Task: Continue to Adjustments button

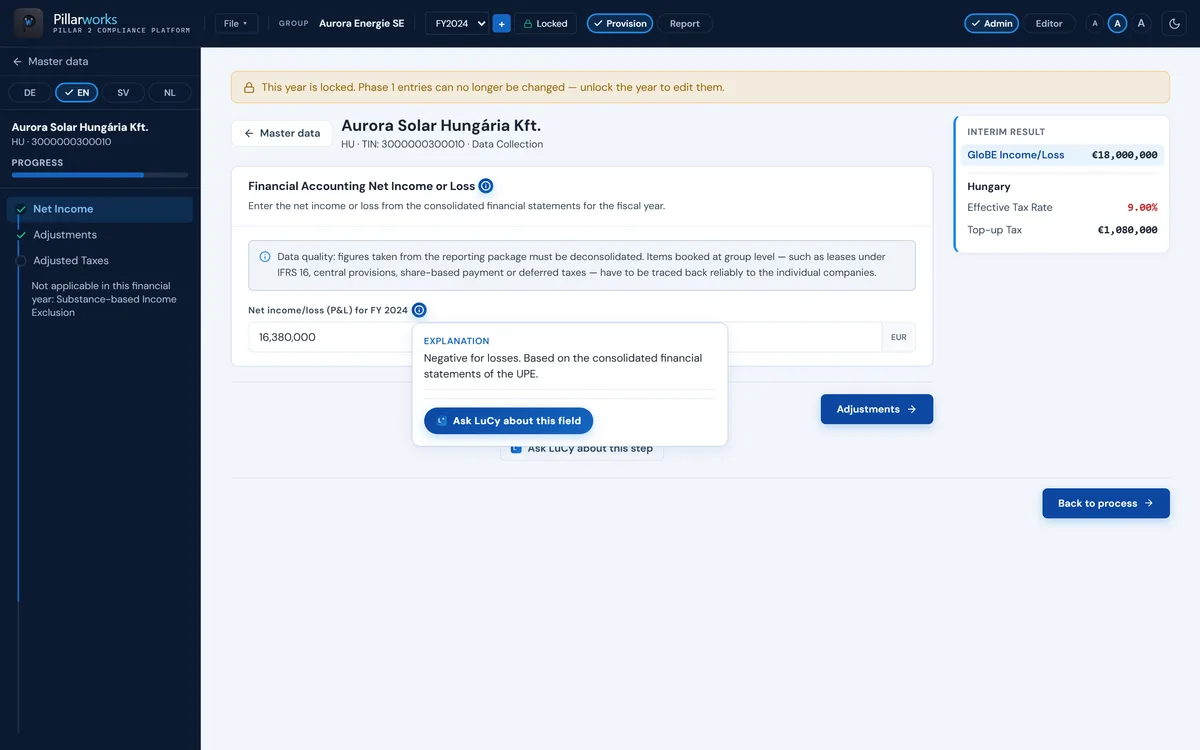Action: (877, 409)
